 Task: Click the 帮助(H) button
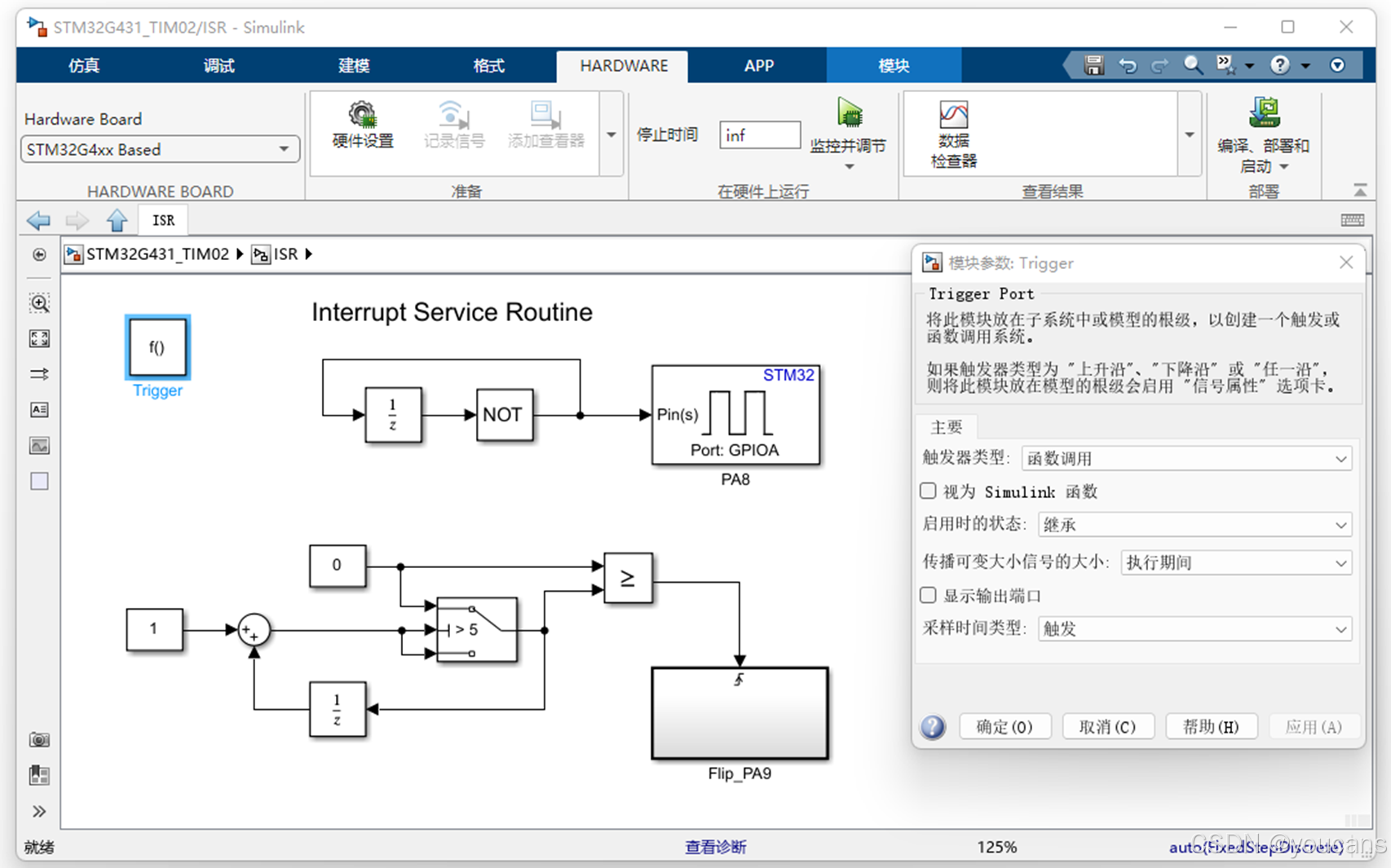tap(1211, 727)
